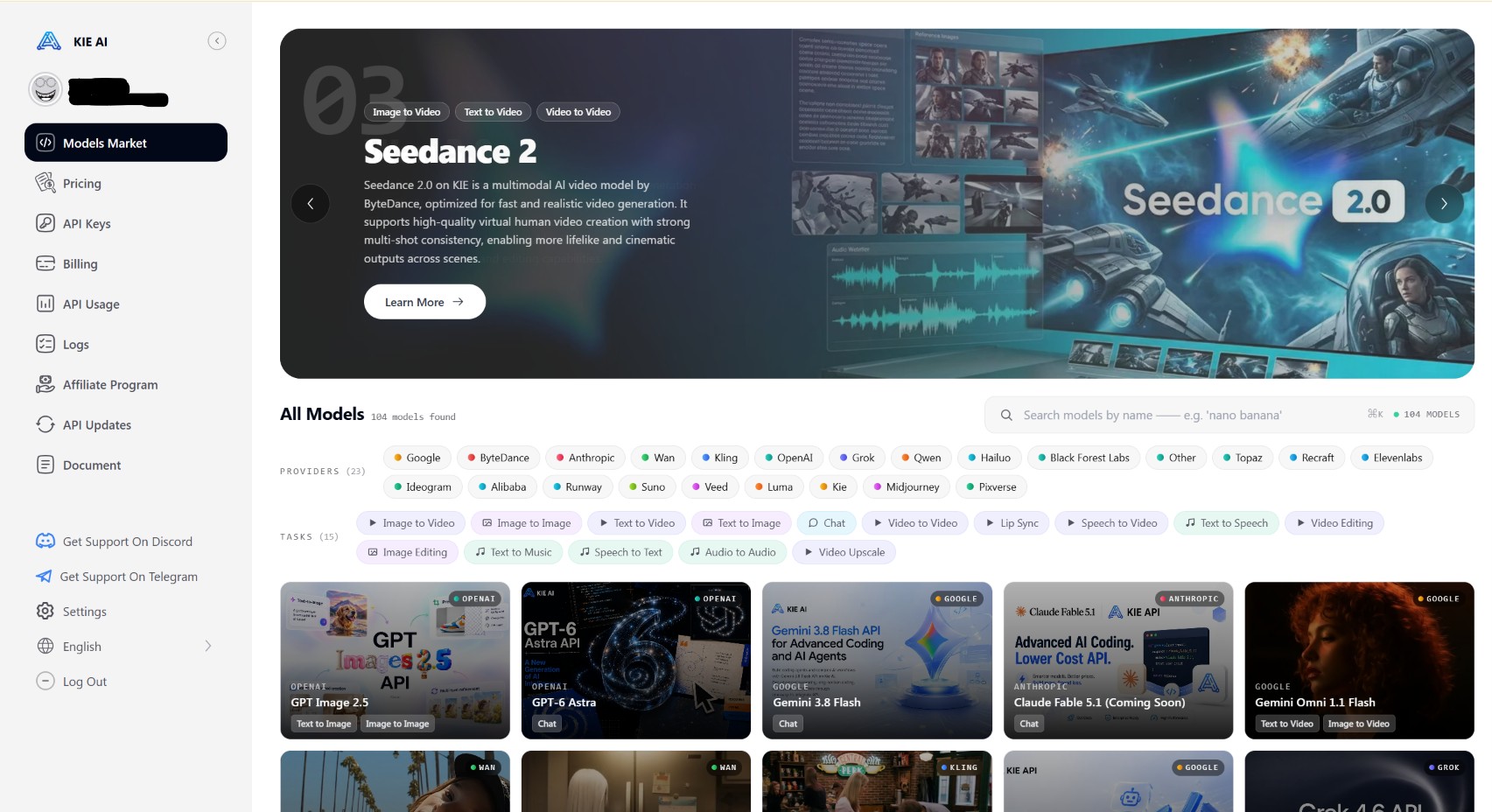
Task: Open Get Support On Discord link
Action: [x=126, y=541]
